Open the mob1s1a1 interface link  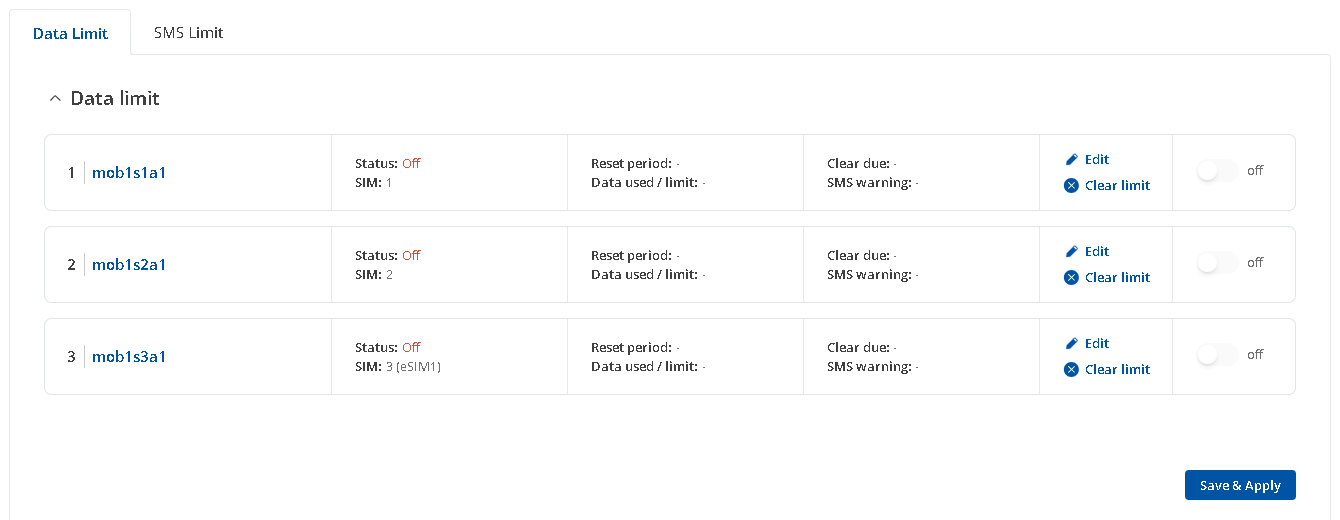click(129, 173)
